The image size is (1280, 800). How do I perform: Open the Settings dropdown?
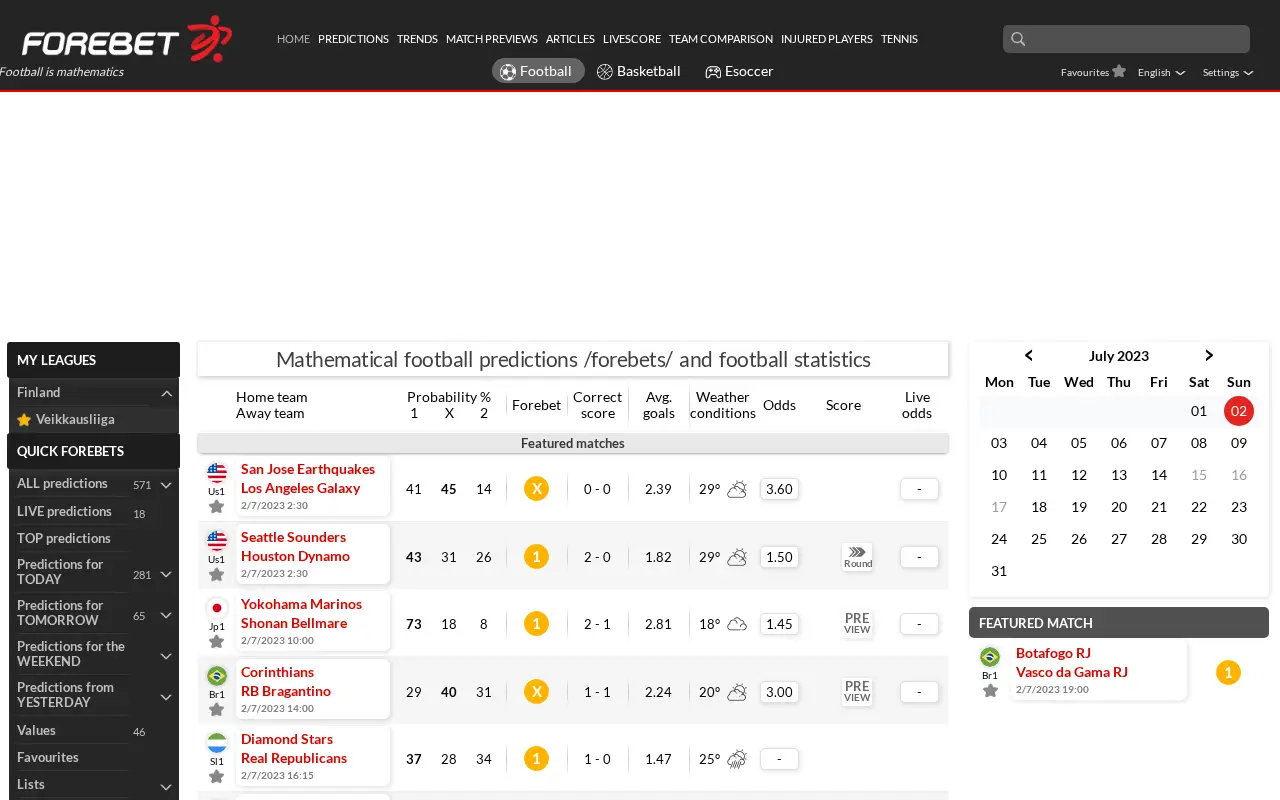coord(1228,72)
